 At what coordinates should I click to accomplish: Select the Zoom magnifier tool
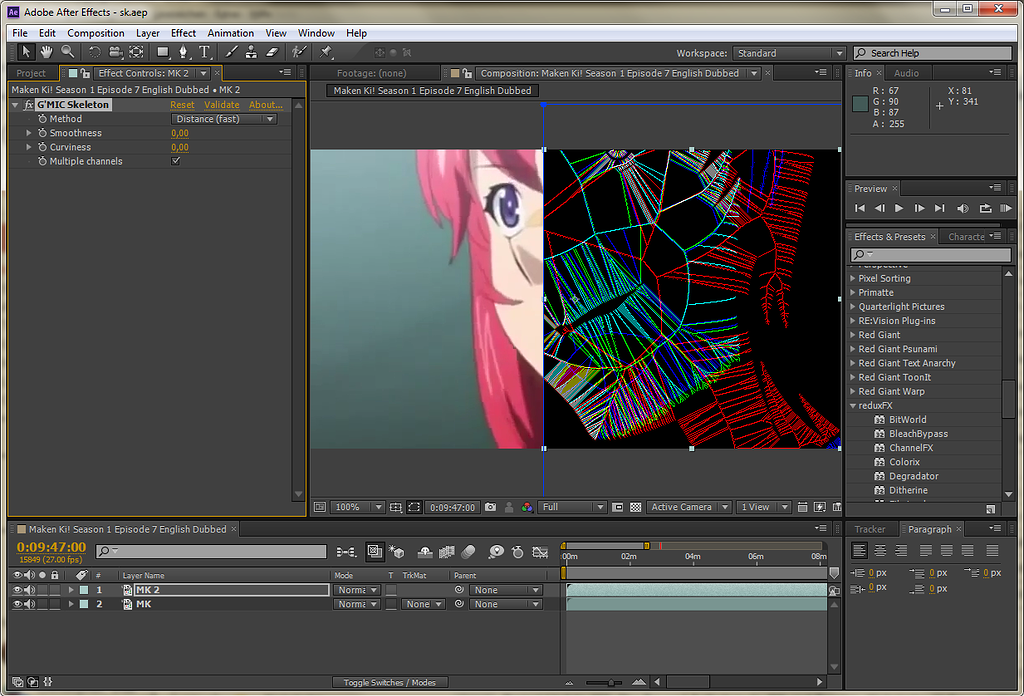pyautogui.click(x=68, y=52)
